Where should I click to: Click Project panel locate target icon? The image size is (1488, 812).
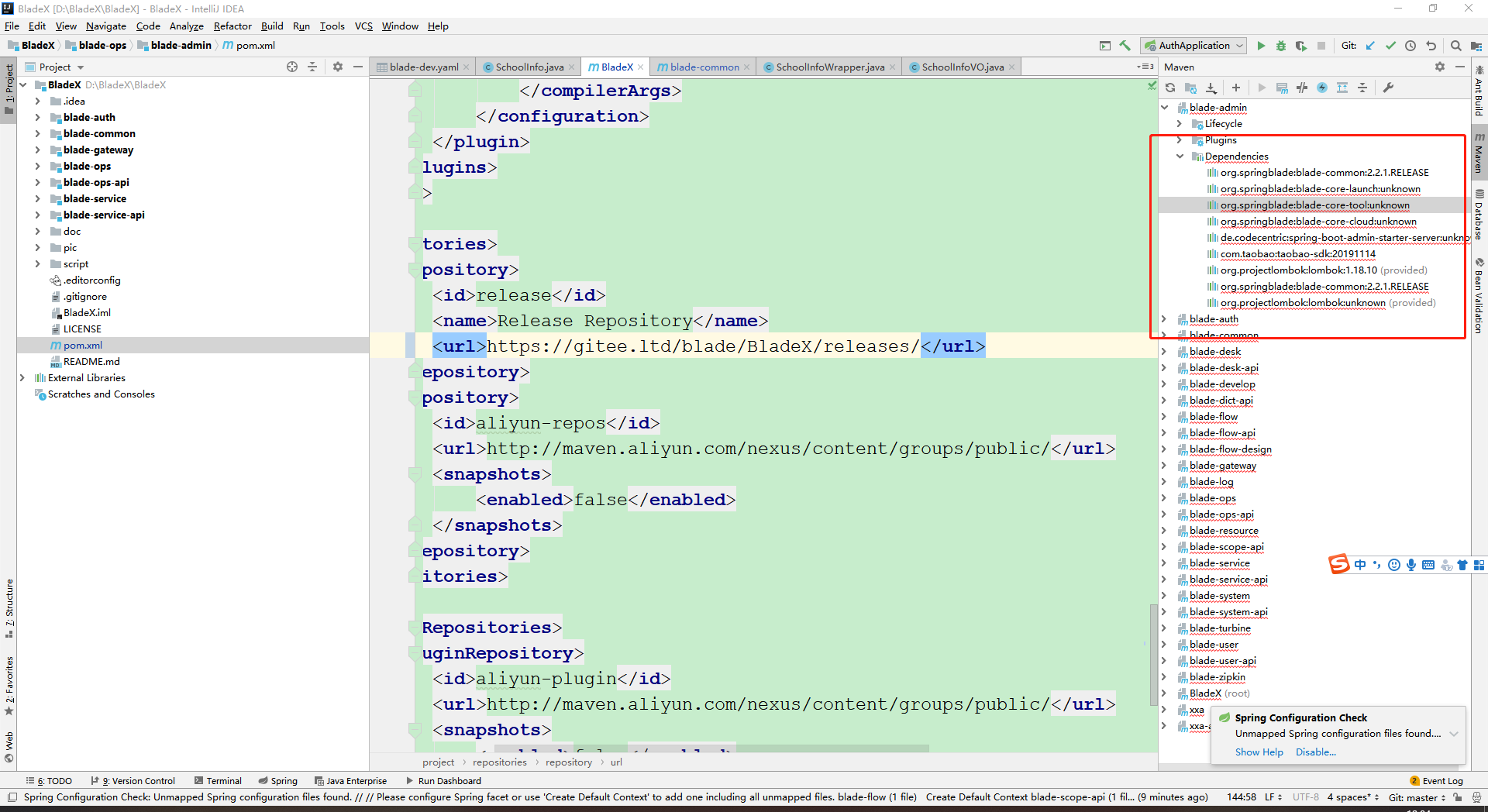292,67
